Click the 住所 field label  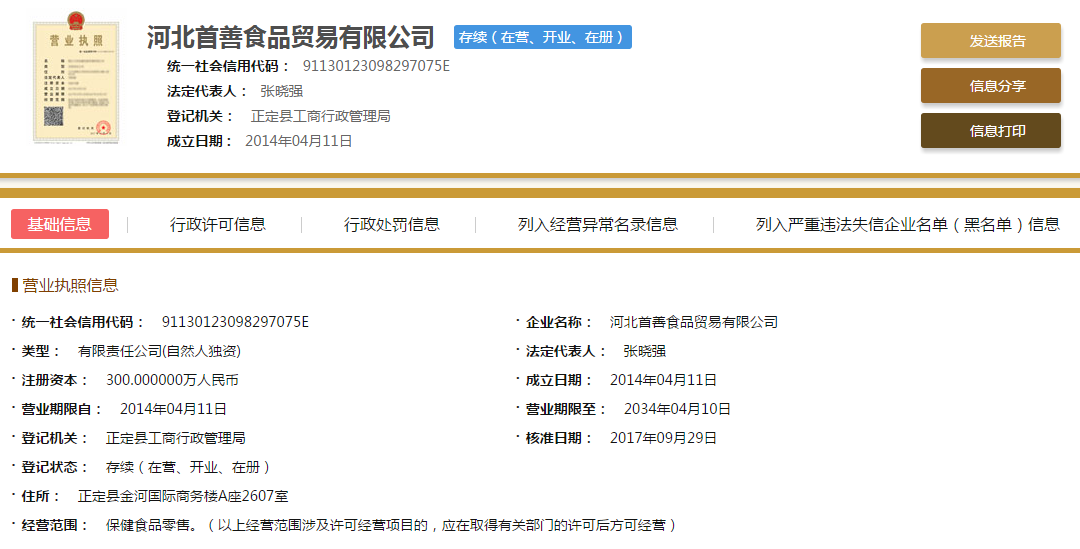[41, 496]
